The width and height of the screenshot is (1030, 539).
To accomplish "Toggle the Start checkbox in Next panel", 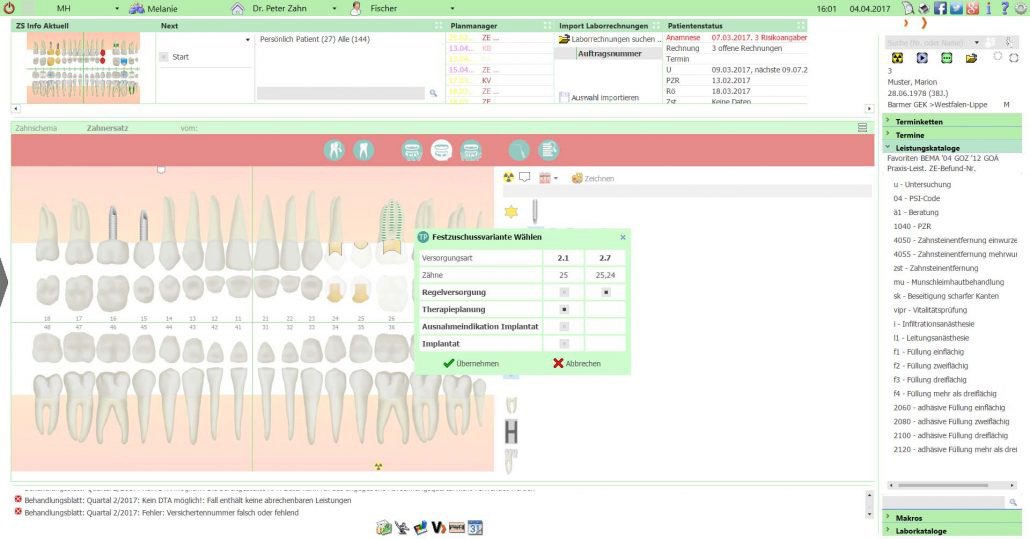I will (x=164, y=57).
